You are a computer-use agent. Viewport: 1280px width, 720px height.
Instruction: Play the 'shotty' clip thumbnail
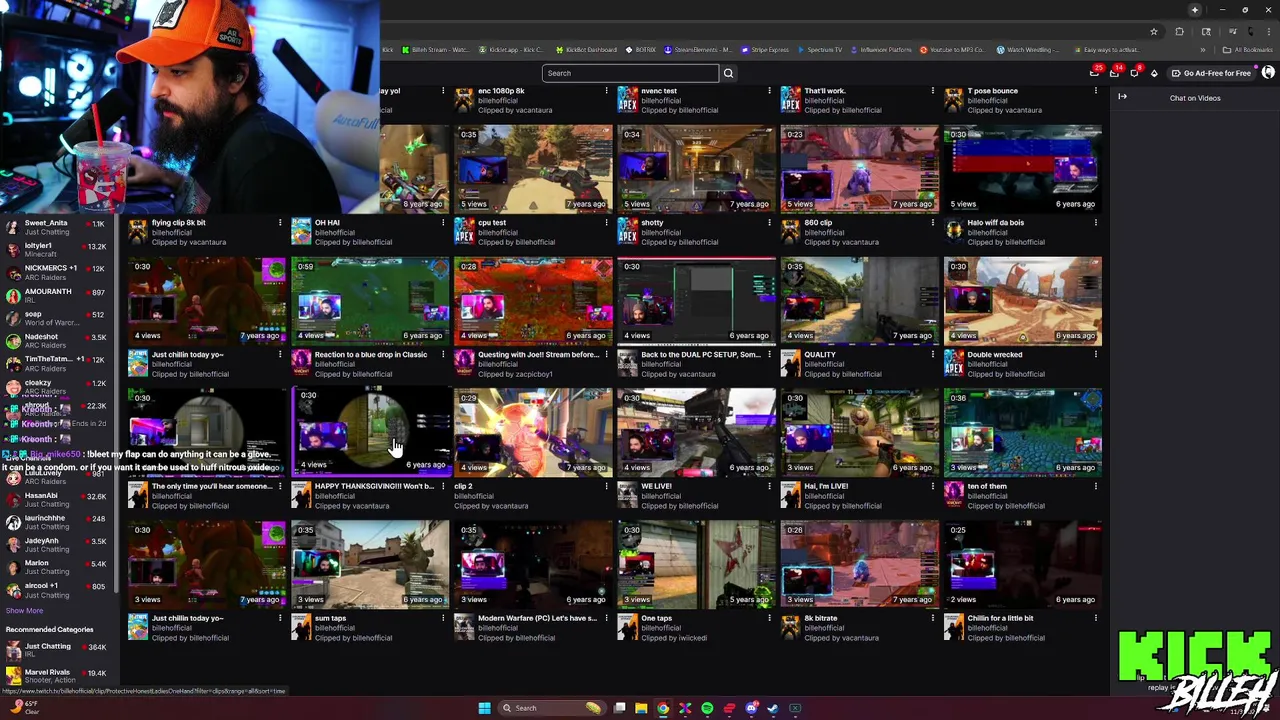coord(696,168)
